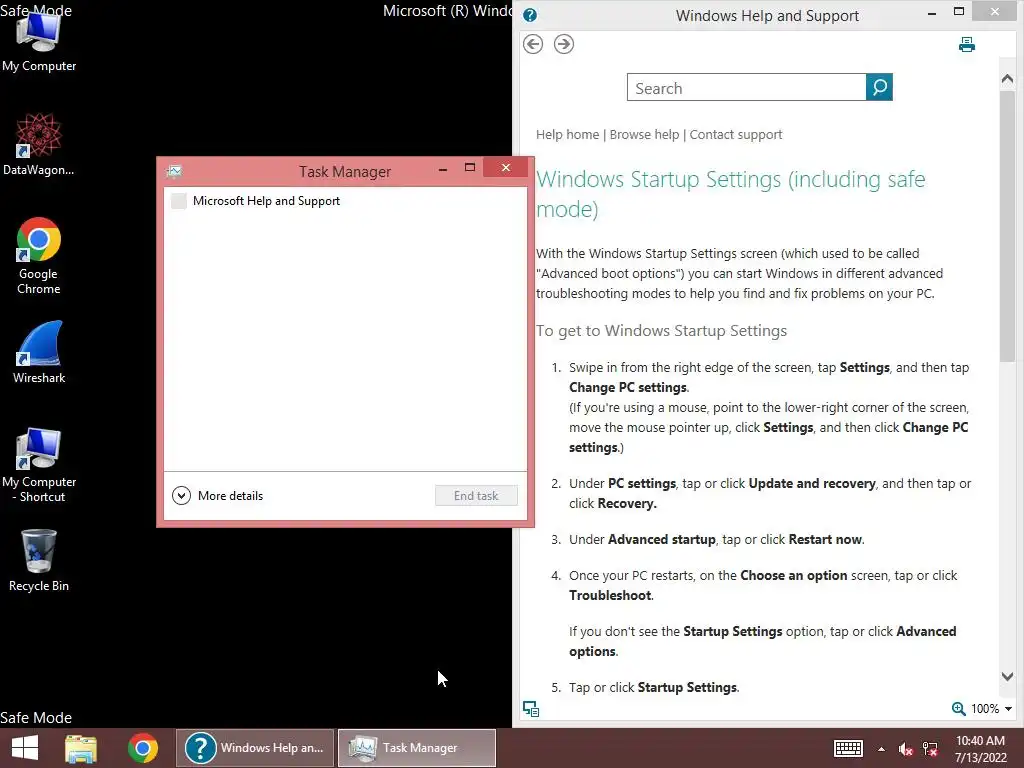The image size is (1024, 768).
Task: Click End task button
Action: tap(476, 496)
